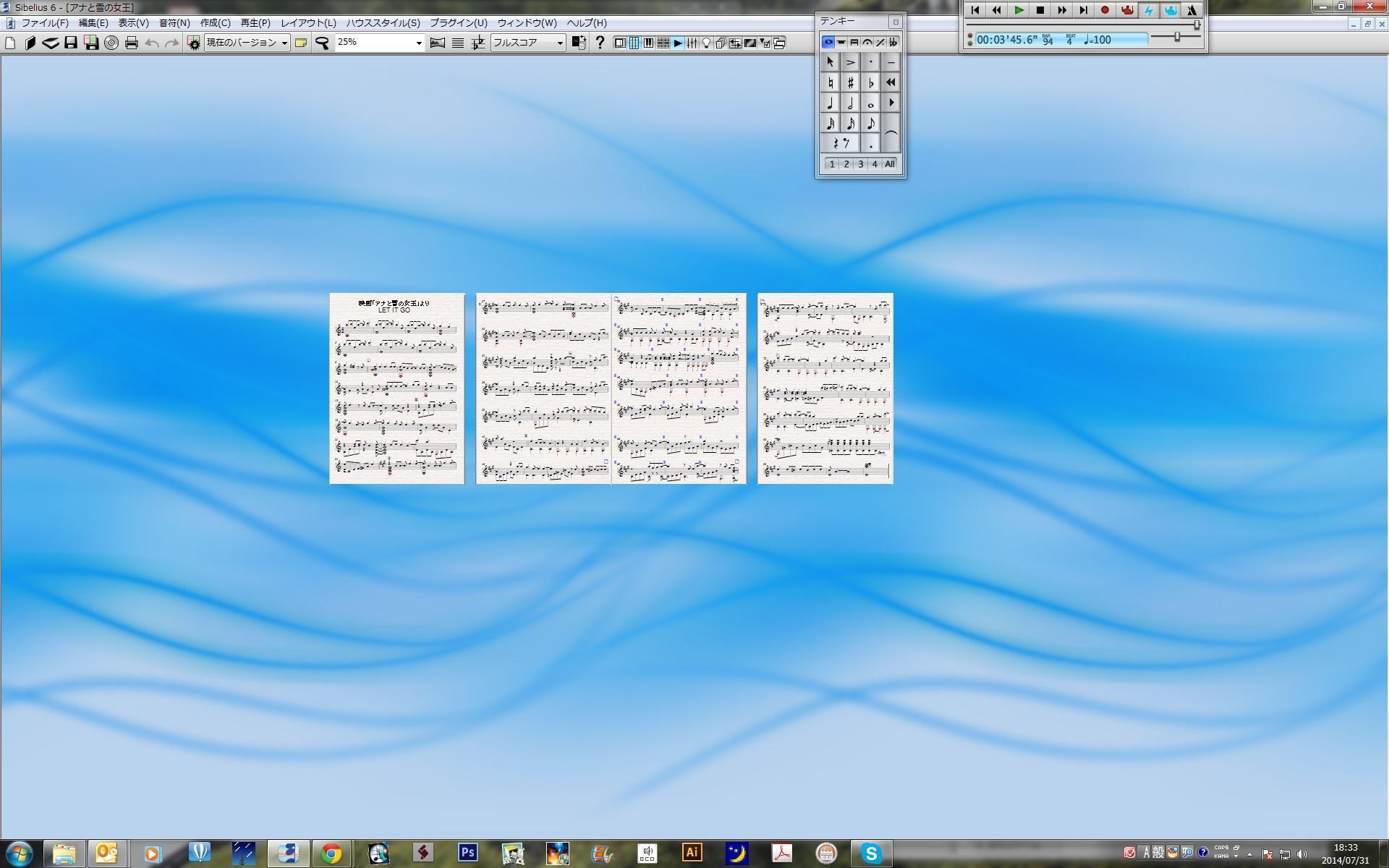Screen dimensions: 1389x868
Task: Click the time readout 00:03'45.6"
Action: pos(1007,40)
